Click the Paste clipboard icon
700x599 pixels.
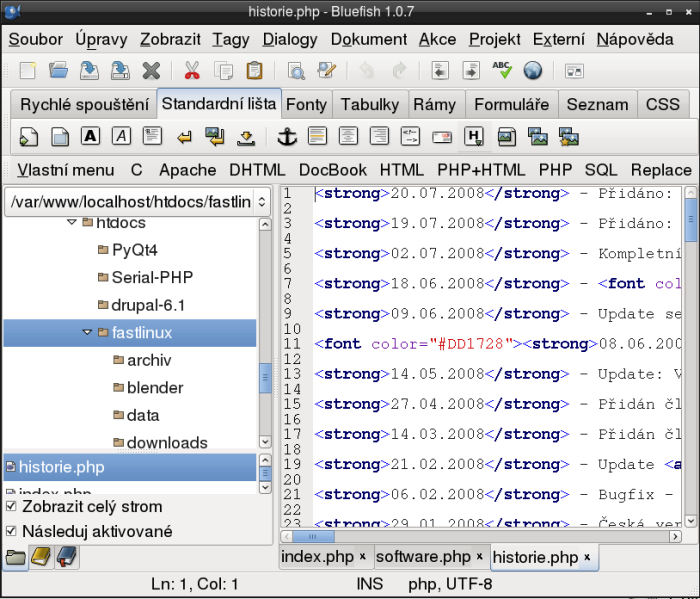(254, 71)
